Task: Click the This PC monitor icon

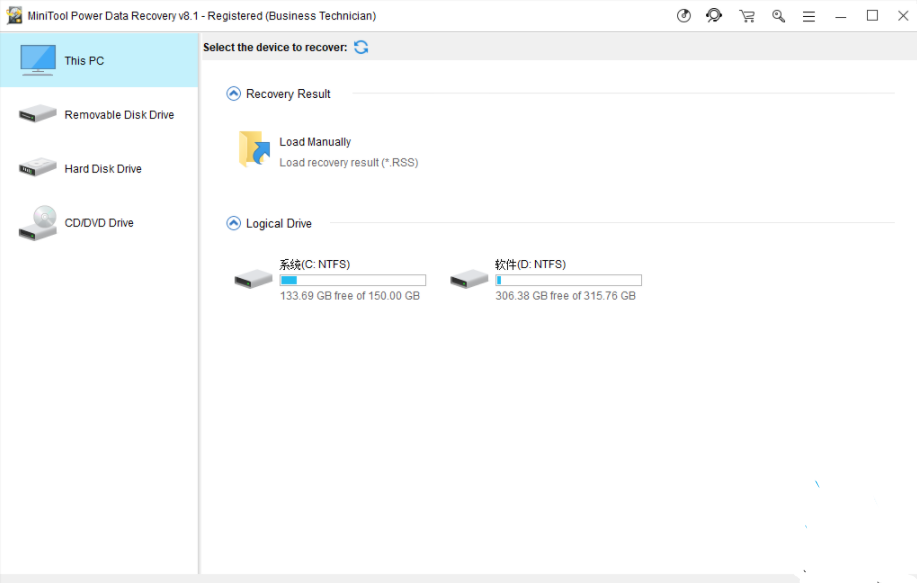Action: pyautogui.click(x=38, y=60)
